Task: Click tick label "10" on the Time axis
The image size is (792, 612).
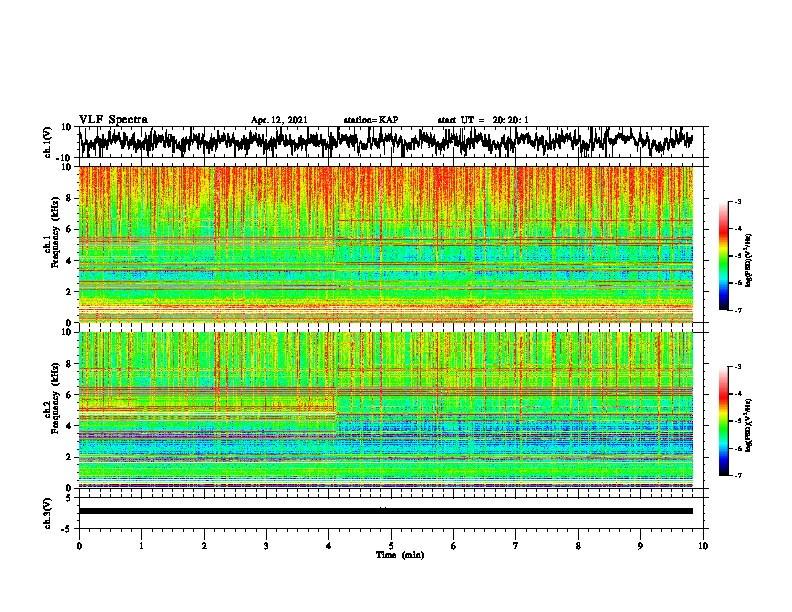Action: click(x=703, y=546)
